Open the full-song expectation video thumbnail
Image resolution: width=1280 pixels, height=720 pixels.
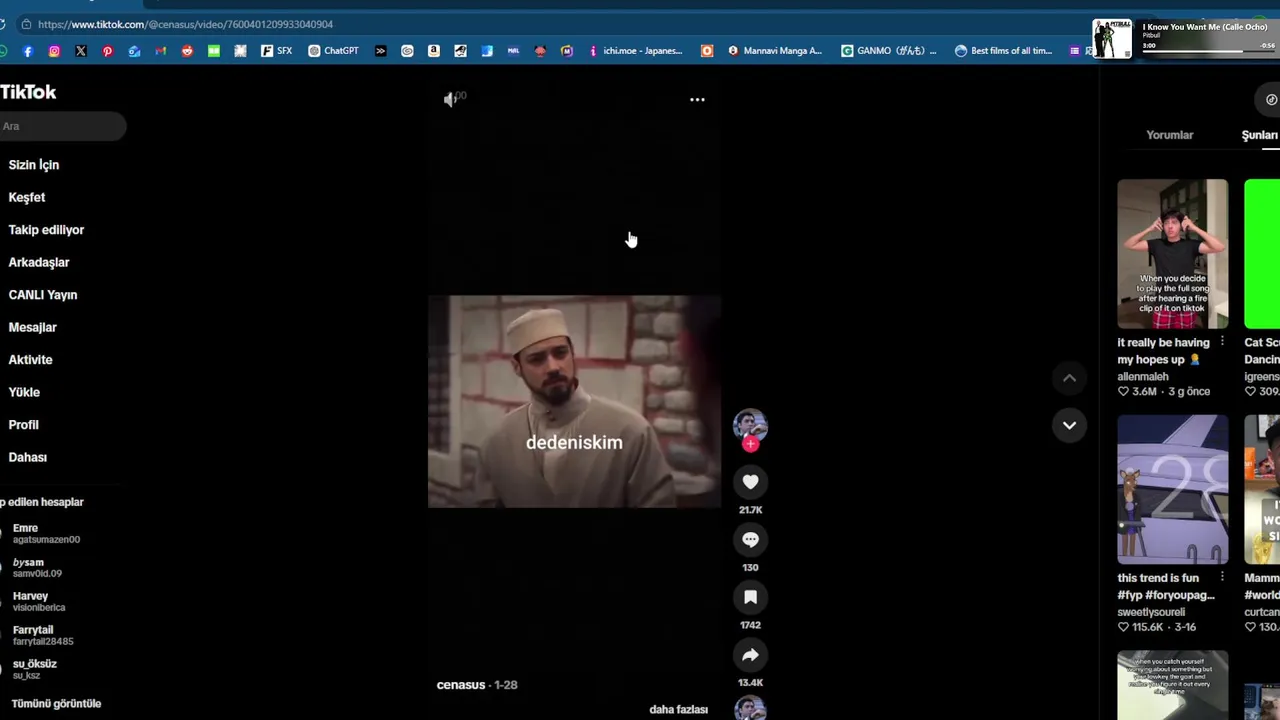1172,254
